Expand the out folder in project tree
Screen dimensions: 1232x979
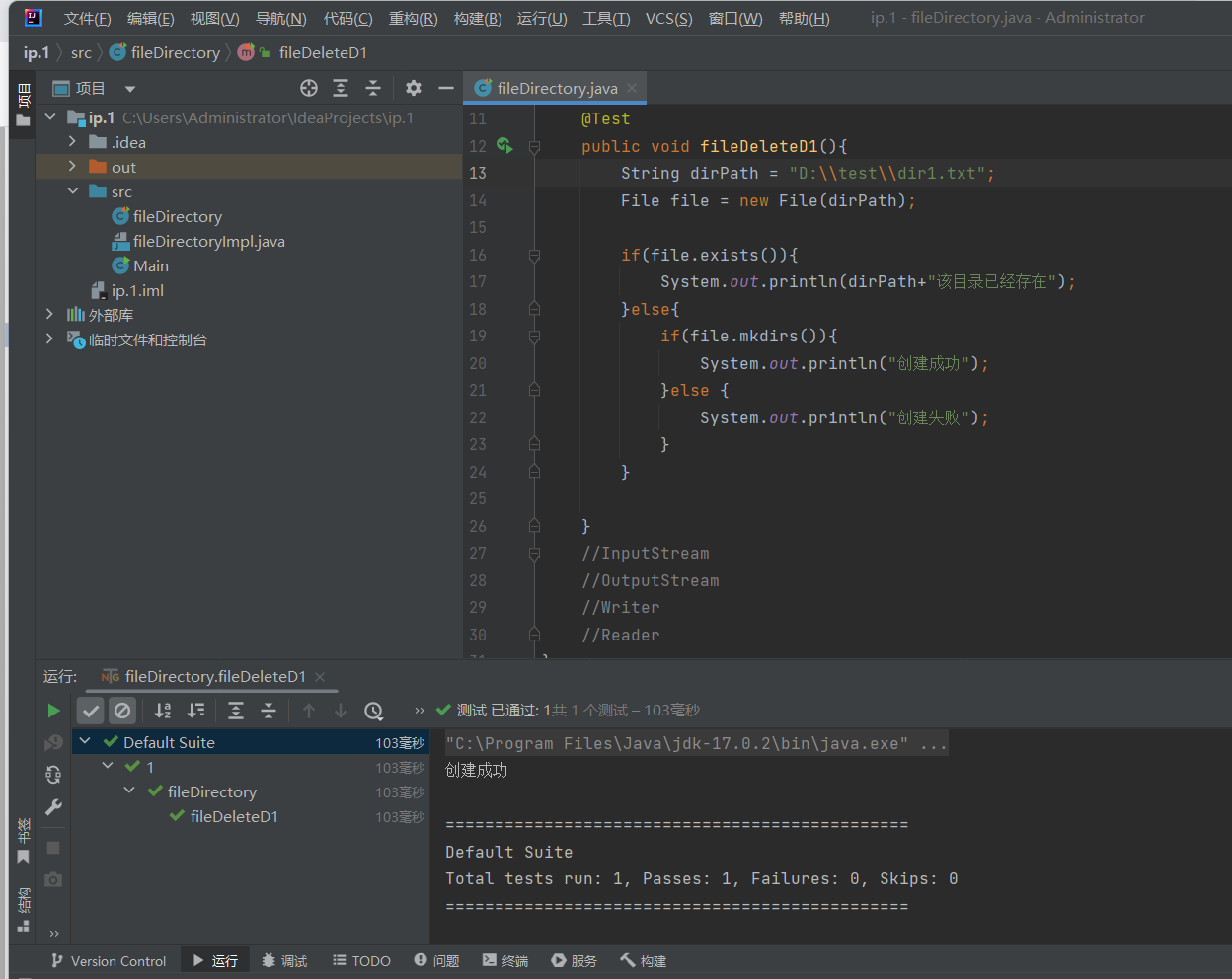pos(72,167)
